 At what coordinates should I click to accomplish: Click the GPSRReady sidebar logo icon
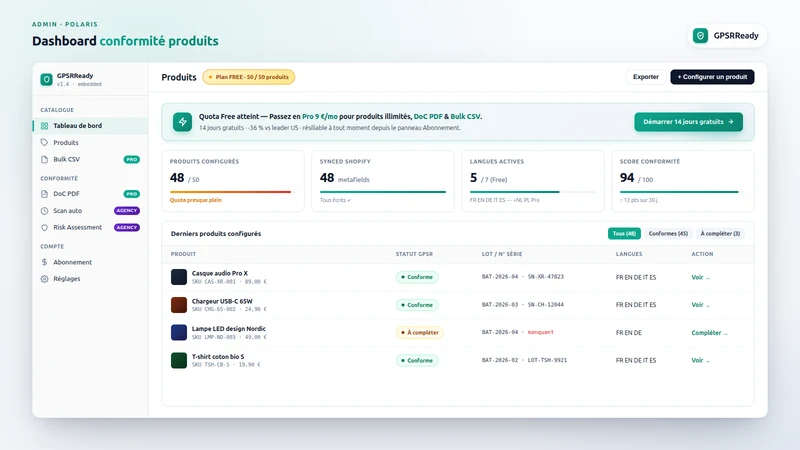tap(46, 79)
